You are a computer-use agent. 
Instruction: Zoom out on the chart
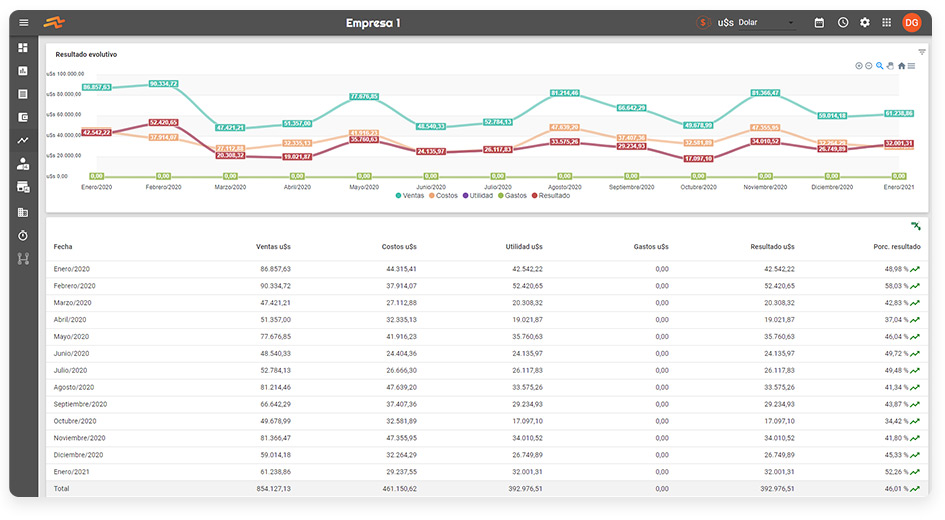point(868,66)
